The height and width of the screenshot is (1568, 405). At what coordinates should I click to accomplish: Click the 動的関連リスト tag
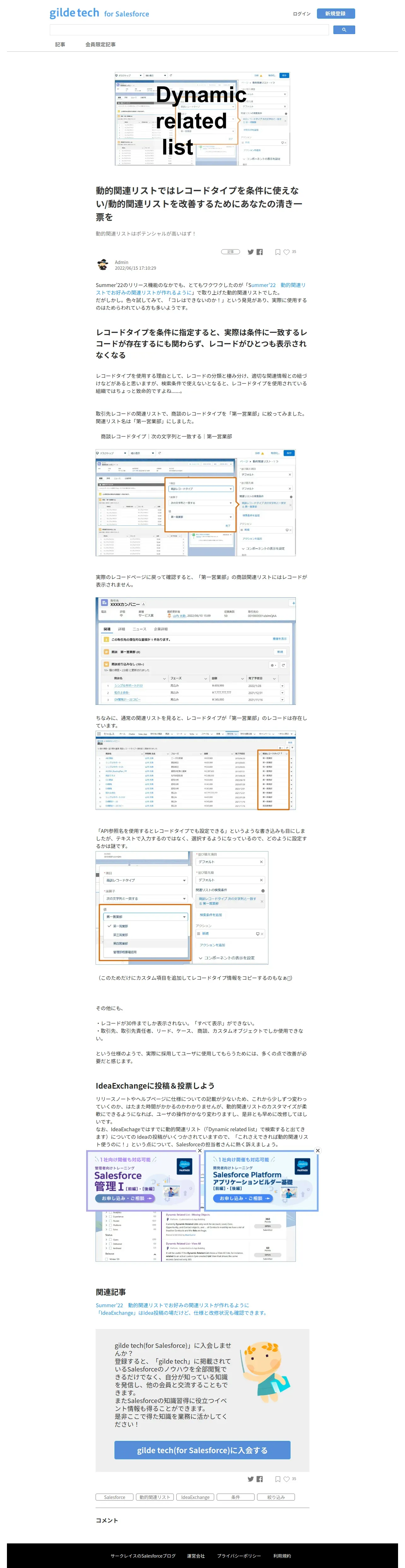coord(155,1497)
